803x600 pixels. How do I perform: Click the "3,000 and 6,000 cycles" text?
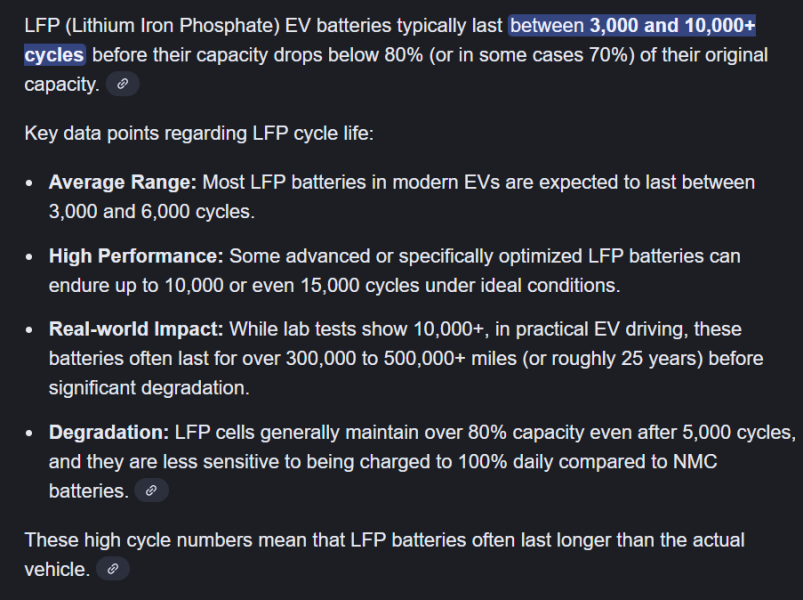(137, 212)
